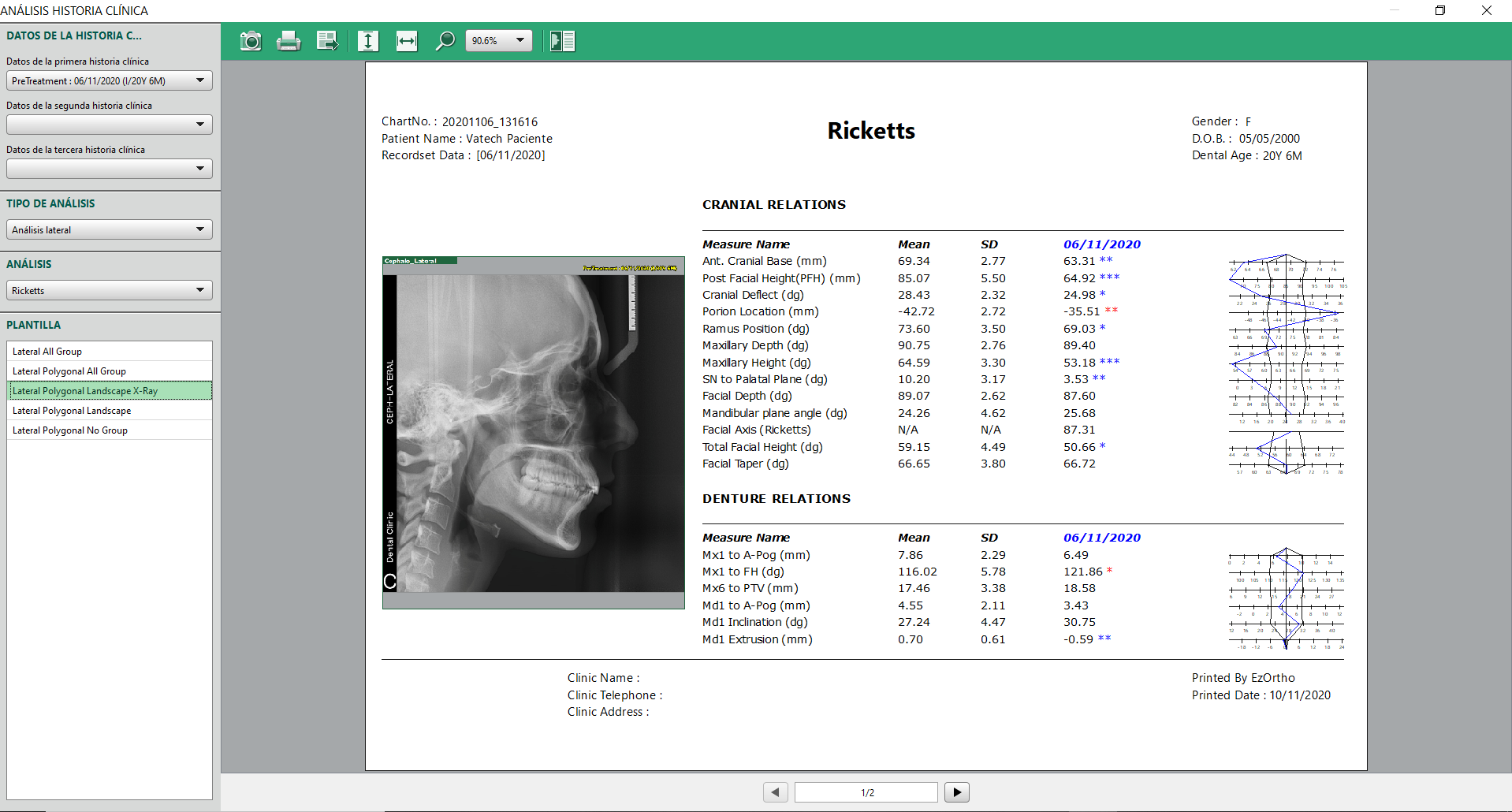1512x812 pixels.
Task: Click the page number field
Action: pos(866,792)
